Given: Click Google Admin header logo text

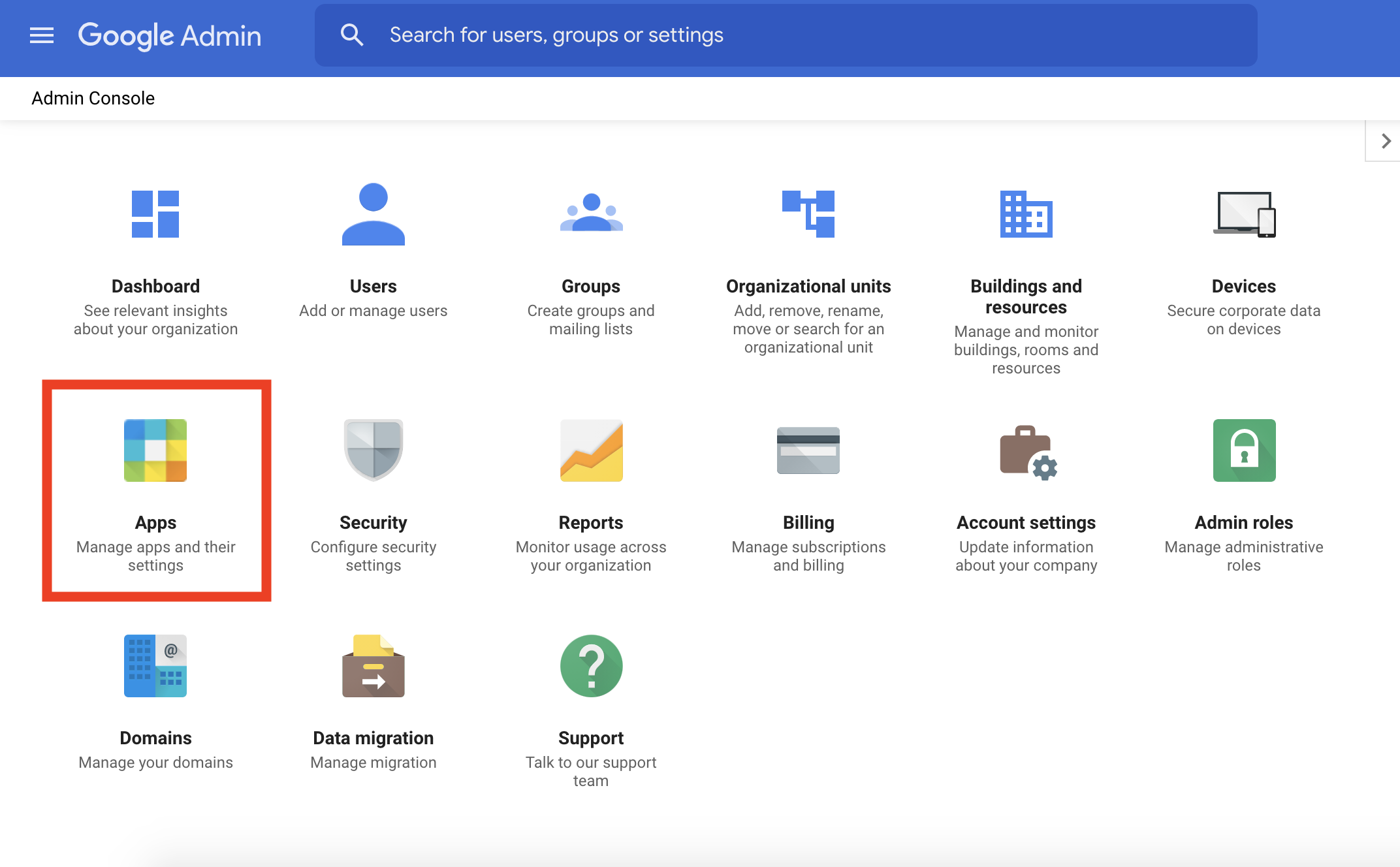Looking at the screenshot, I should [169, 34].
